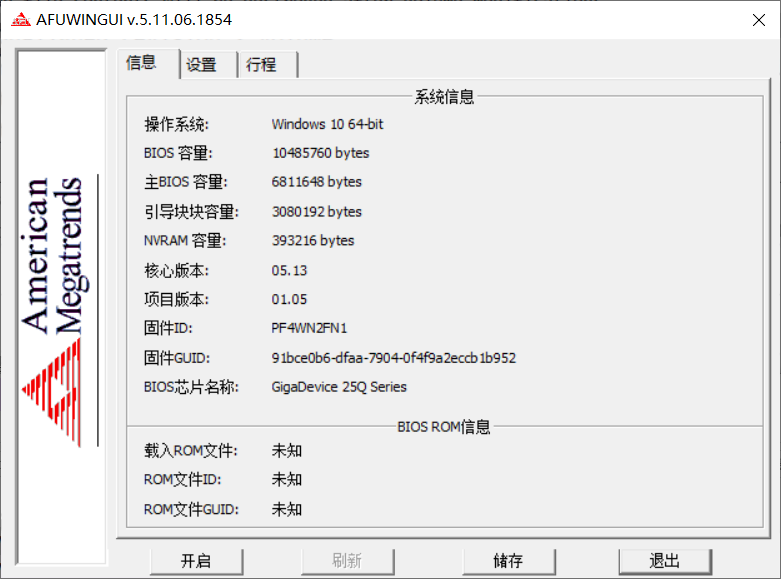
Task: Click the 未知 value beside ROM文件ID
Action: click(x=286, y=480)
